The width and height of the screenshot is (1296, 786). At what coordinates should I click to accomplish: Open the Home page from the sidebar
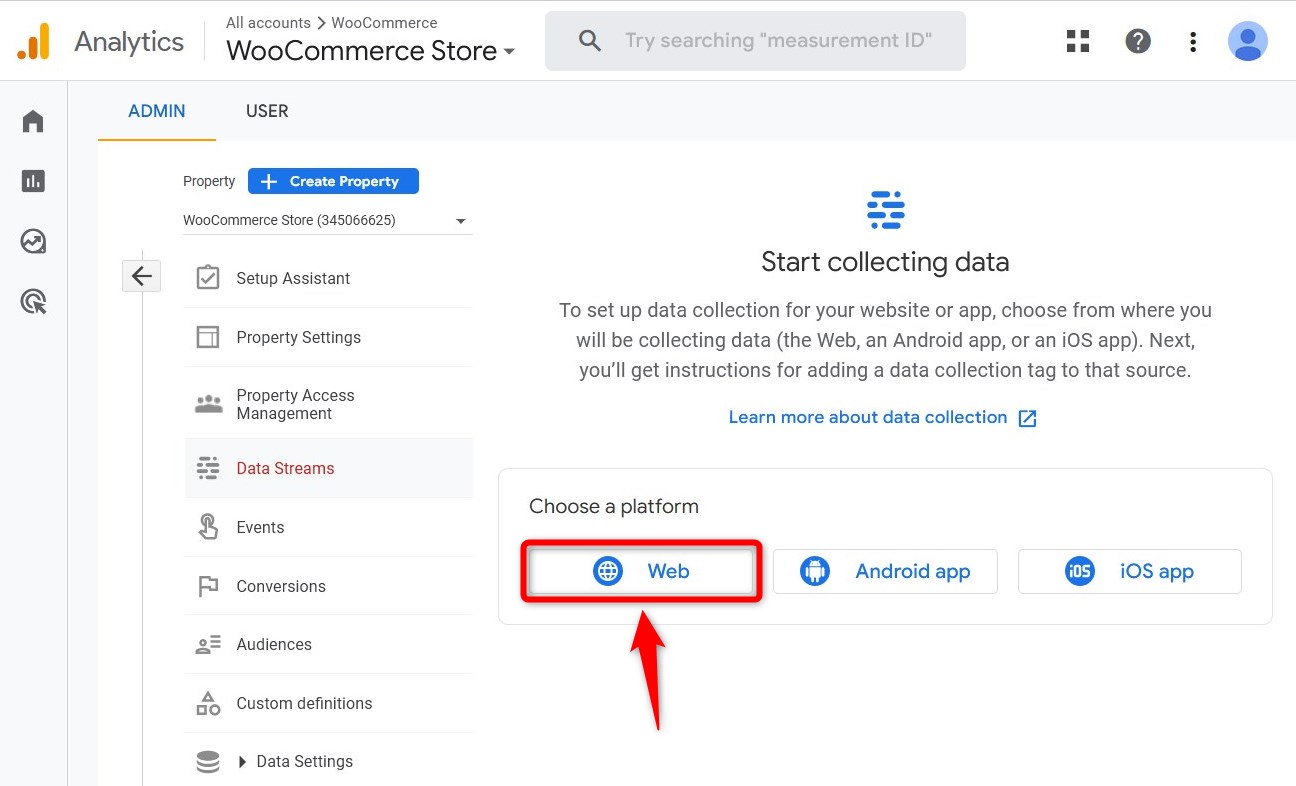pos(32,120)
